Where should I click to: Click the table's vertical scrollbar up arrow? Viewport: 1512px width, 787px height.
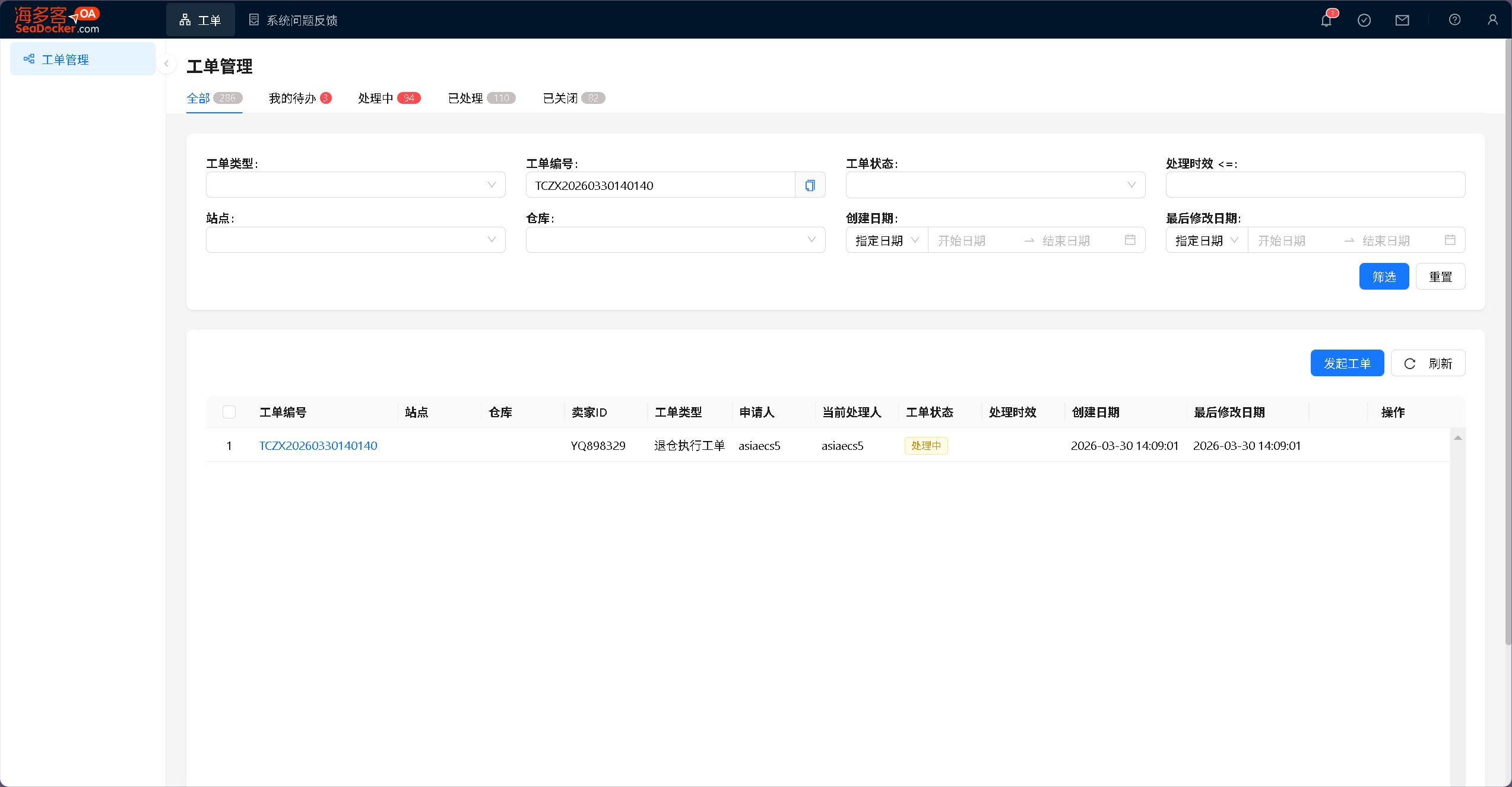point(1457,438)
